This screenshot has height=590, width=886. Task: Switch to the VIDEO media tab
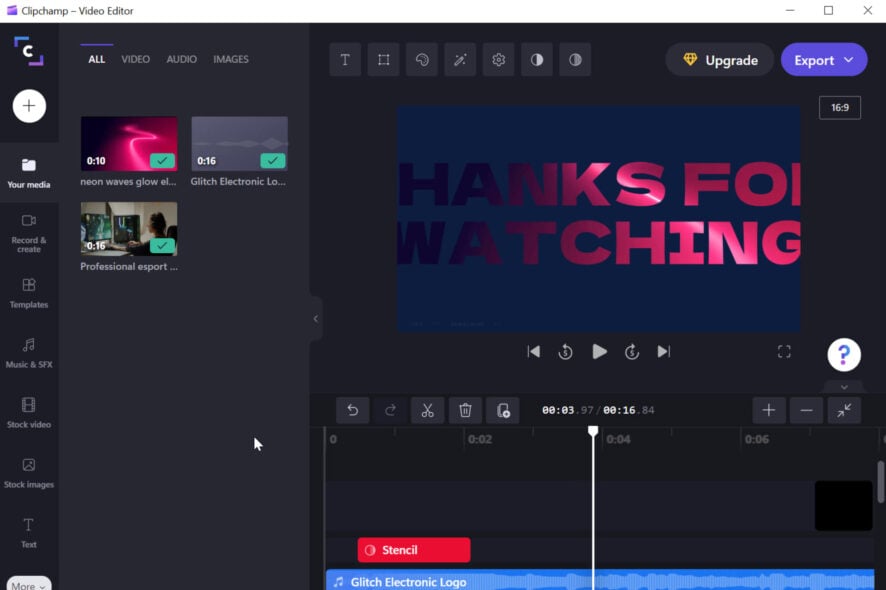click(x=136, y=59)
